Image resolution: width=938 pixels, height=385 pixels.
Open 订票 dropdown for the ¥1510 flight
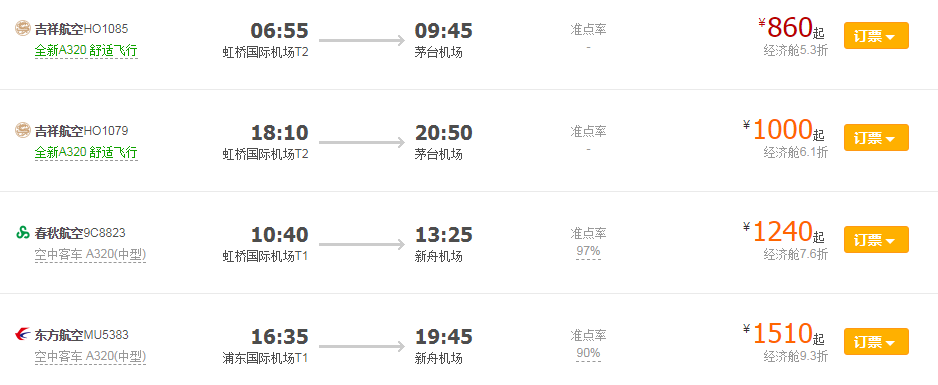tap(876, 342)
